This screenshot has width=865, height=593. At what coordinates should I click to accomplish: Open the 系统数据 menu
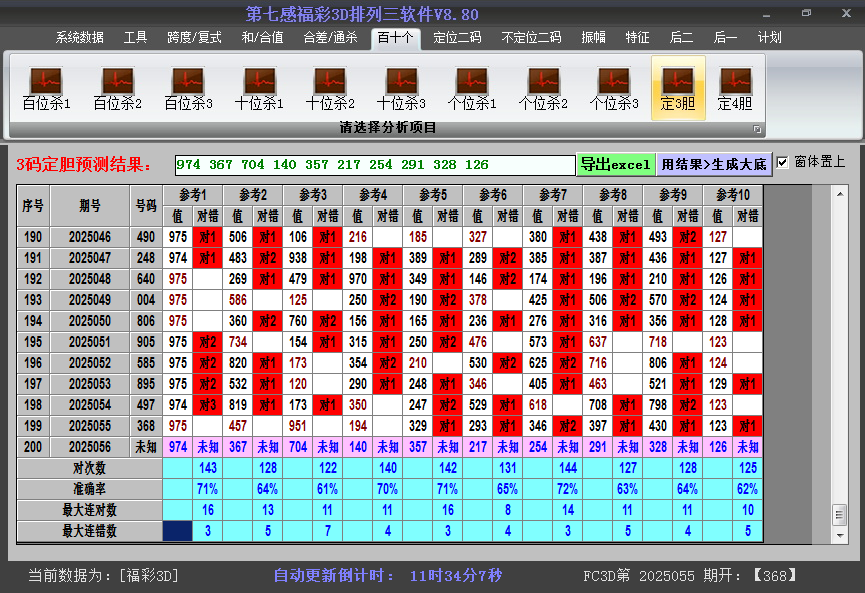tap(79, 37)
